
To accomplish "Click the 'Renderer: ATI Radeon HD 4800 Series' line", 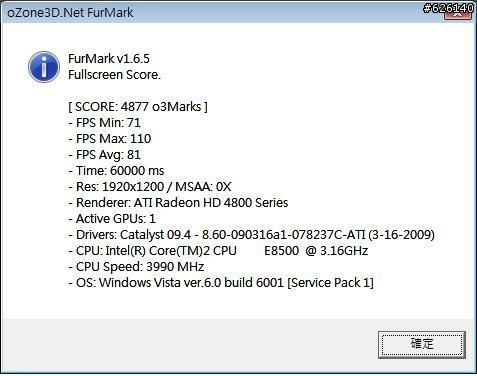I will 178,203.
